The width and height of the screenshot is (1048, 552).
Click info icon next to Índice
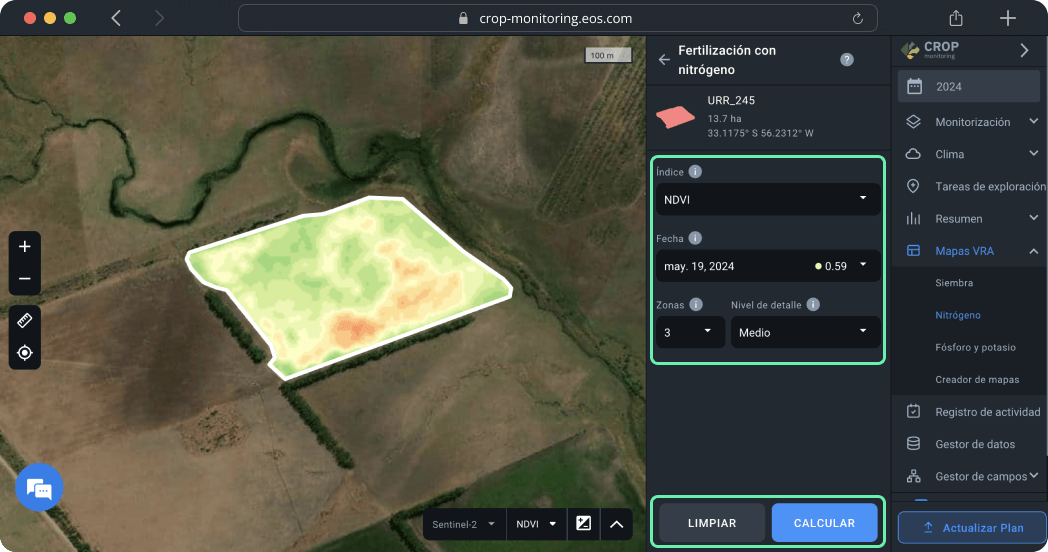click(x=695, y=172)
